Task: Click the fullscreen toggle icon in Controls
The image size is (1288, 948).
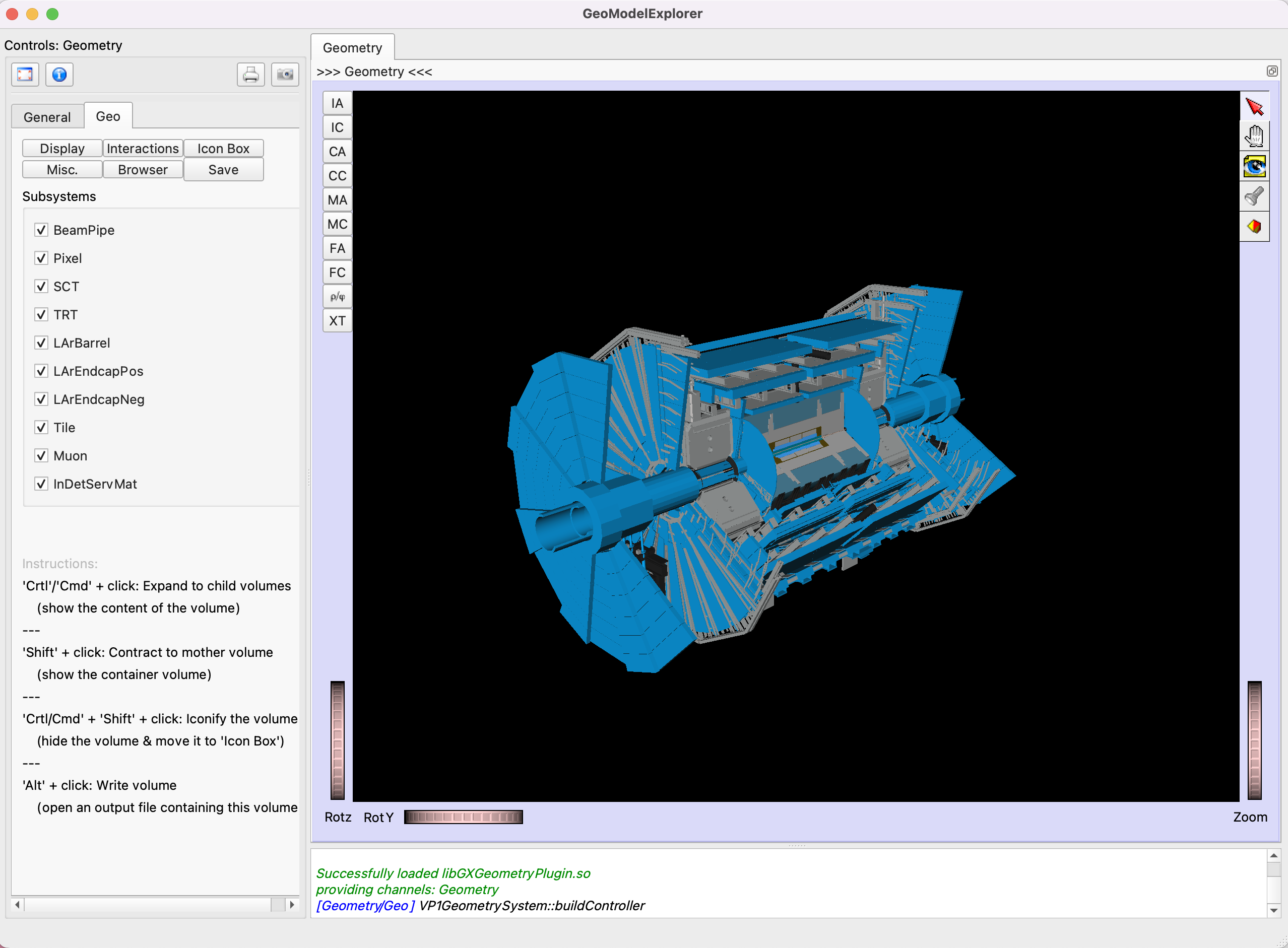Action: (x=25, y=75)
